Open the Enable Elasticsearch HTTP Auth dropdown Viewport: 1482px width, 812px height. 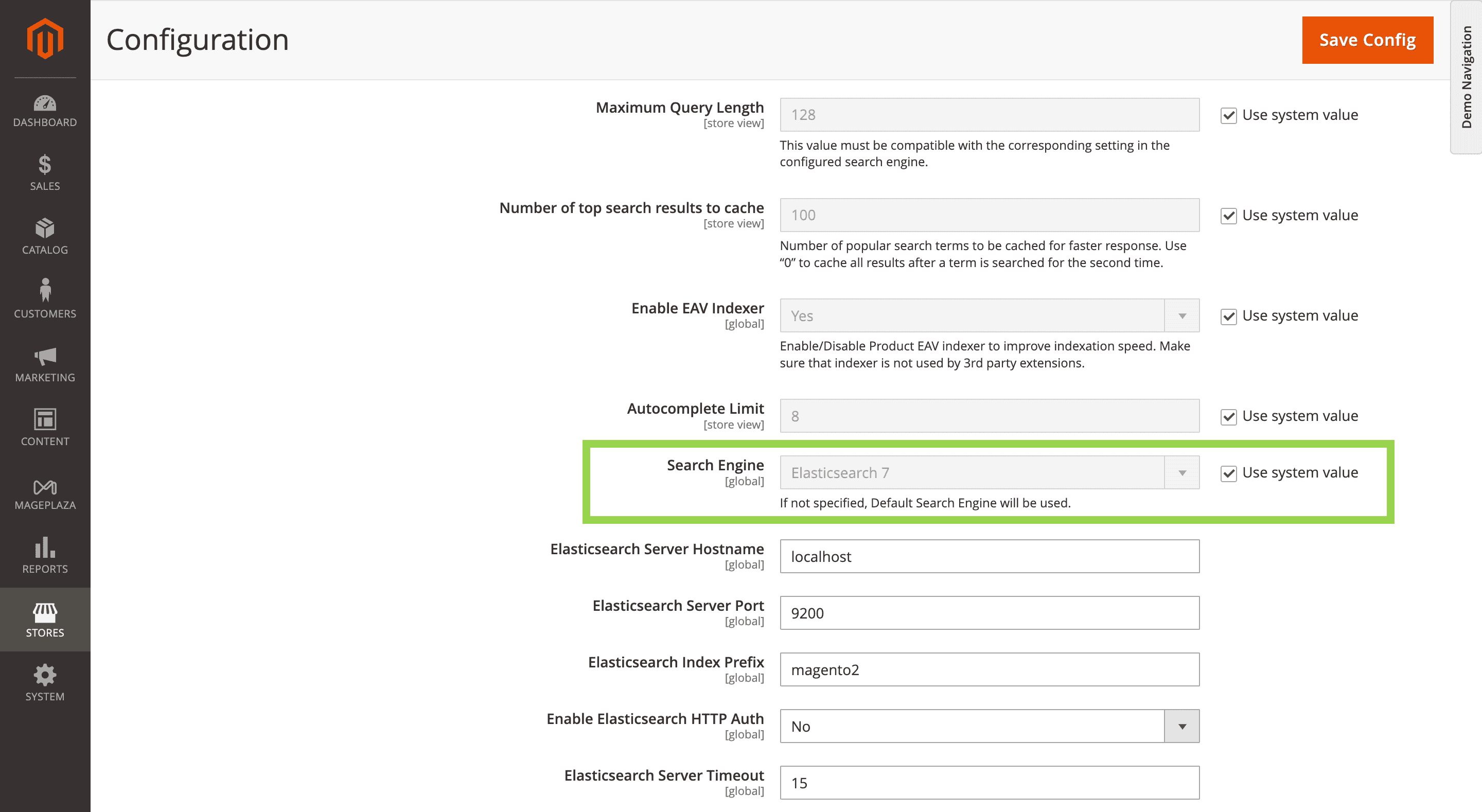pos(990,726)
